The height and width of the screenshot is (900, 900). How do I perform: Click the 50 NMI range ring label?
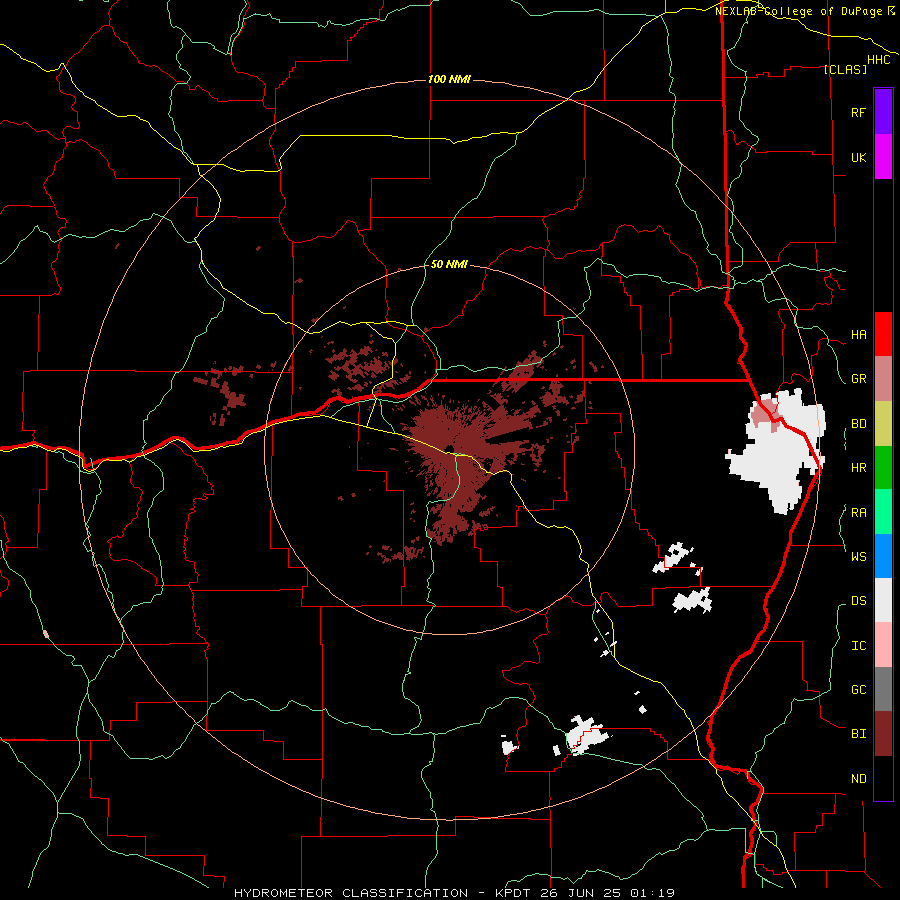click(x=449, y=264)
